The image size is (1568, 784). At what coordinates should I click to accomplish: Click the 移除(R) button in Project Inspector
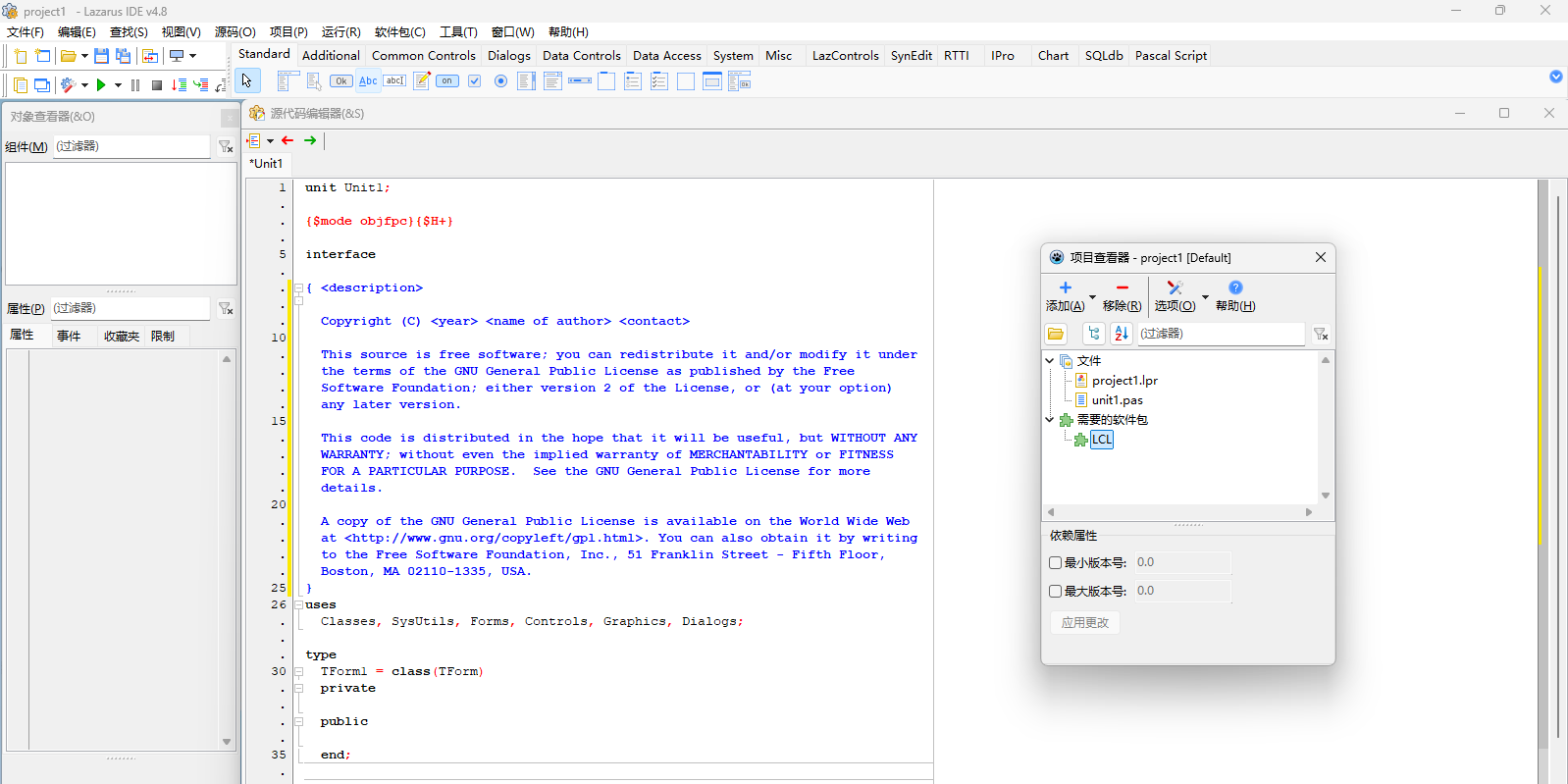(1122, 296)
